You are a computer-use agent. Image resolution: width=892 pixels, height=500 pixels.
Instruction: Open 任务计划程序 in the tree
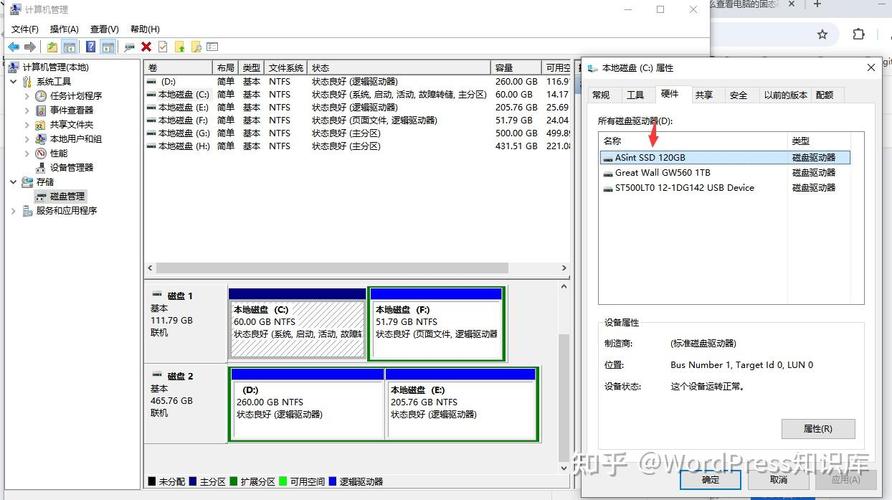point(75,96)
